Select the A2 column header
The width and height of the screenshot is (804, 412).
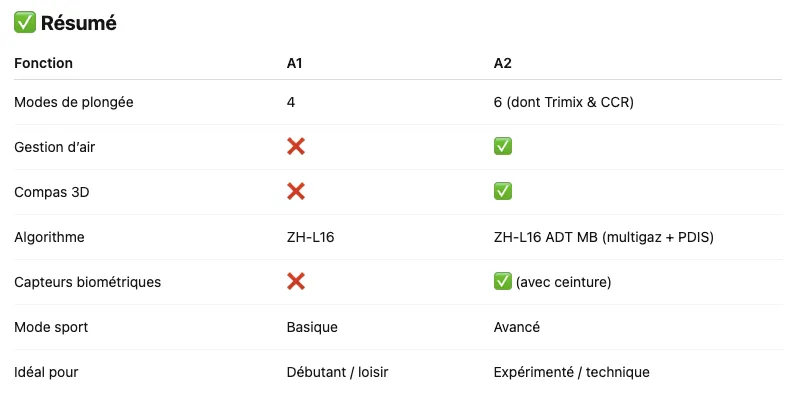[503, 63]
